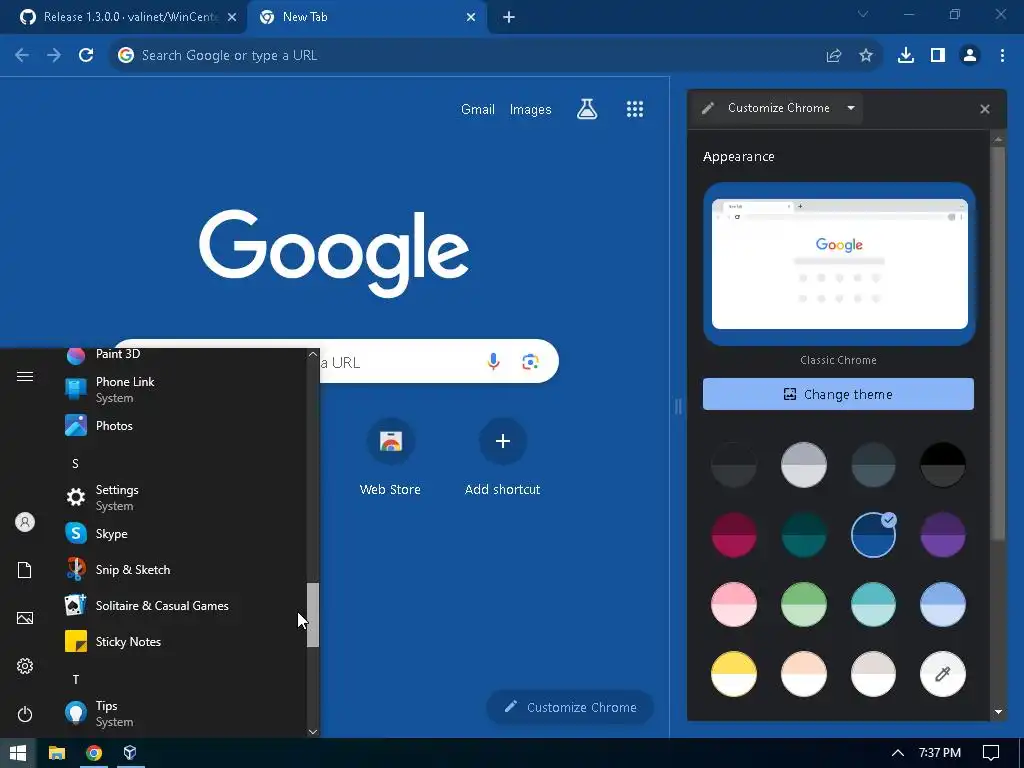Open the user account icon in Start menu

(x=25, y=522)
